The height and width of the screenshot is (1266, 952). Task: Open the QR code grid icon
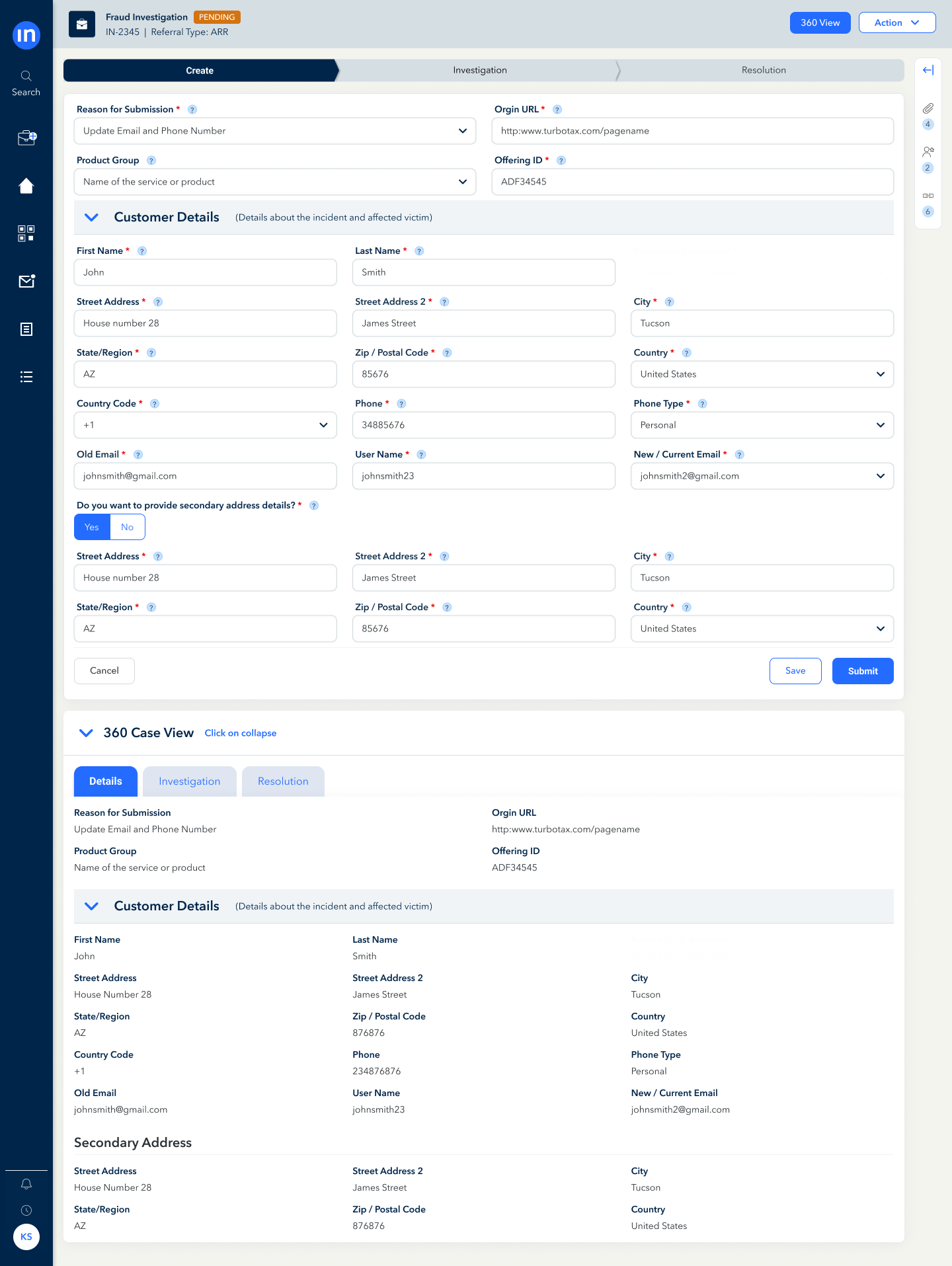click(26, 233)
